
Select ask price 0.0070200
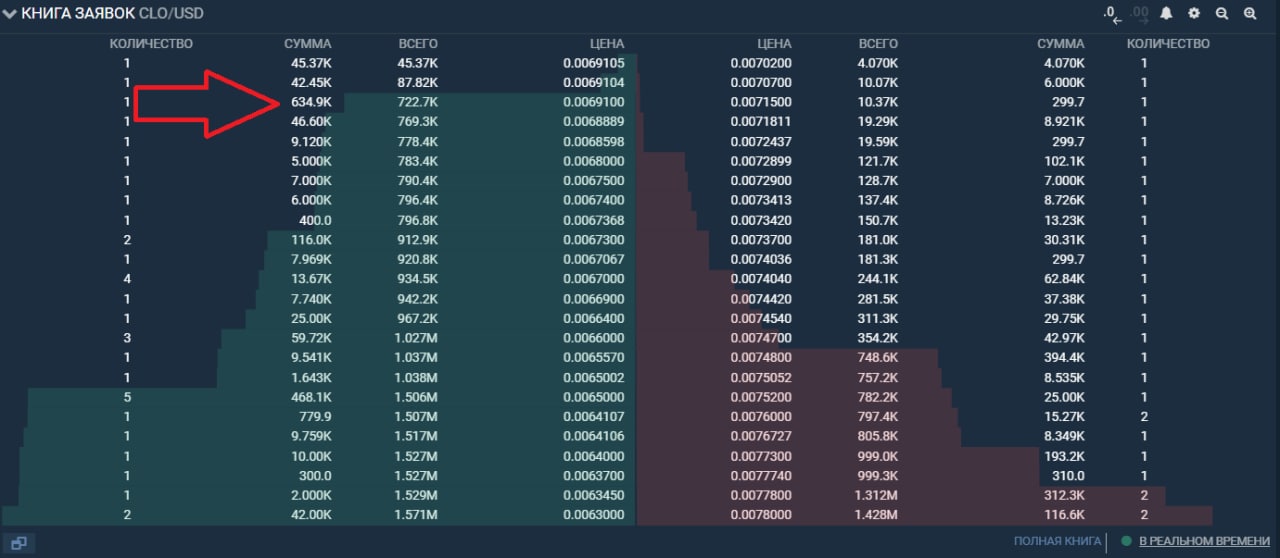(761, 63)
